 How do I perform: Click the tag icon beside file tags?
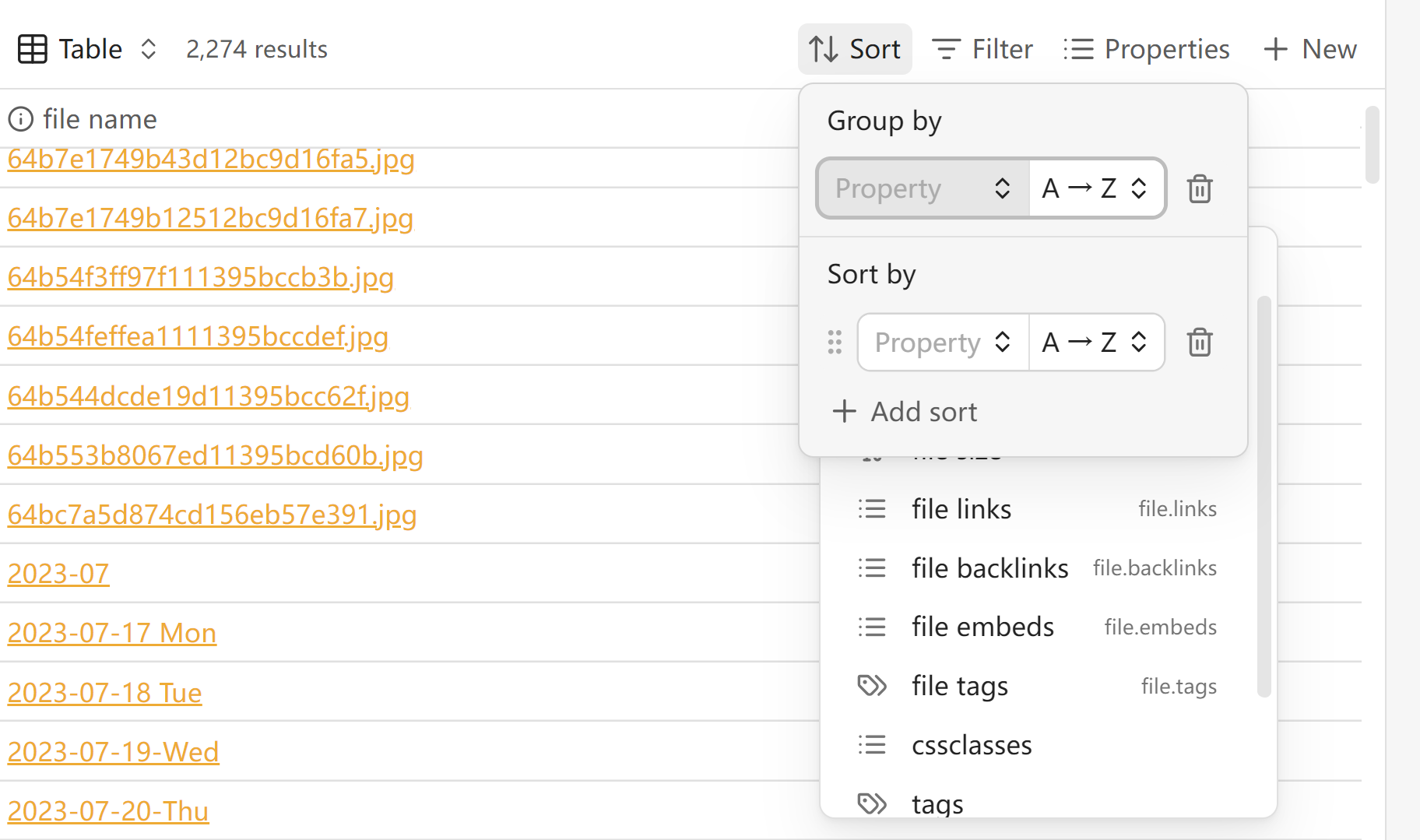point(872,686)
